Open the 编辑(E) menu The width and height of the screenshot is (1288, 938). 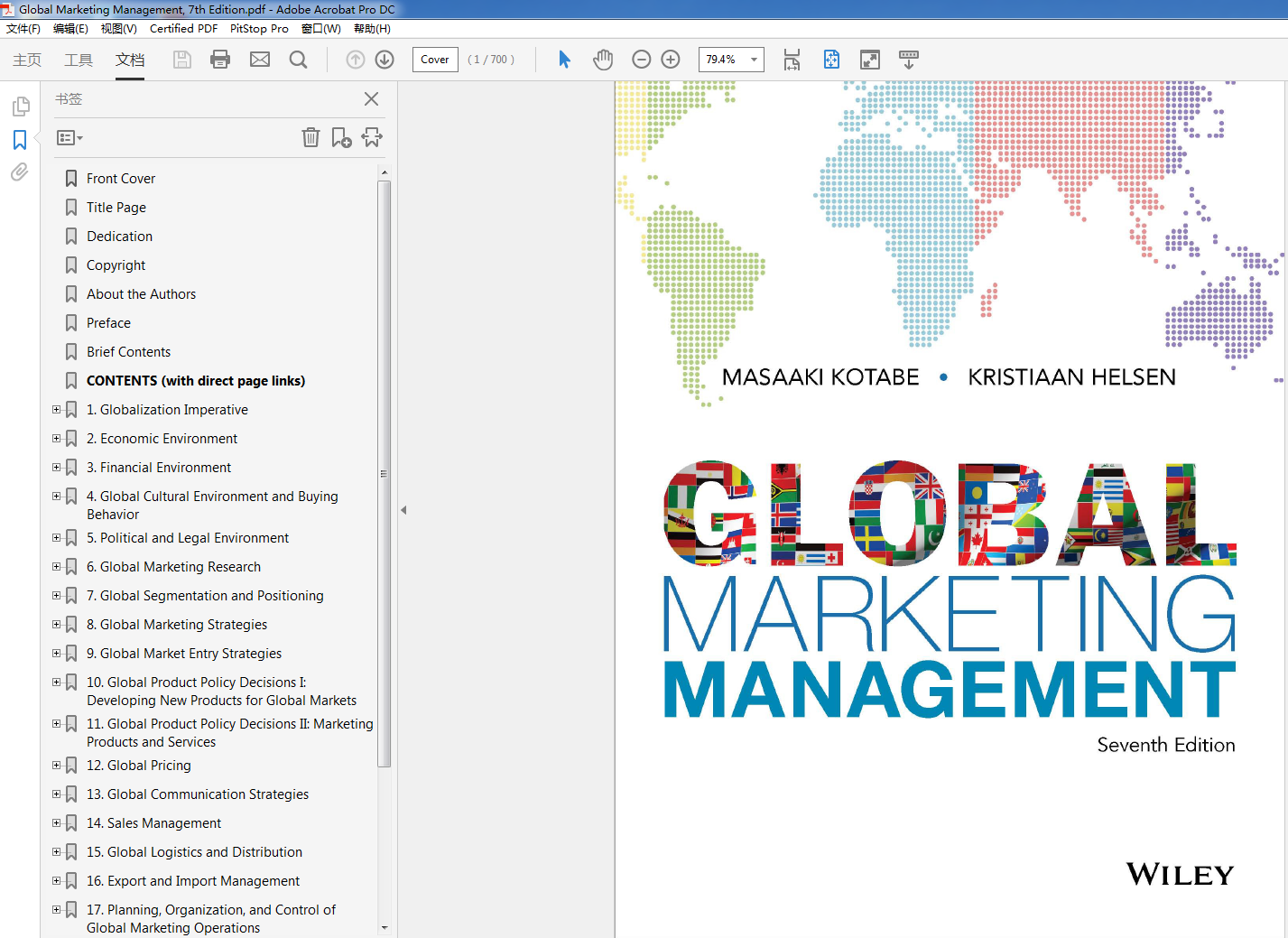coord(70,29)
